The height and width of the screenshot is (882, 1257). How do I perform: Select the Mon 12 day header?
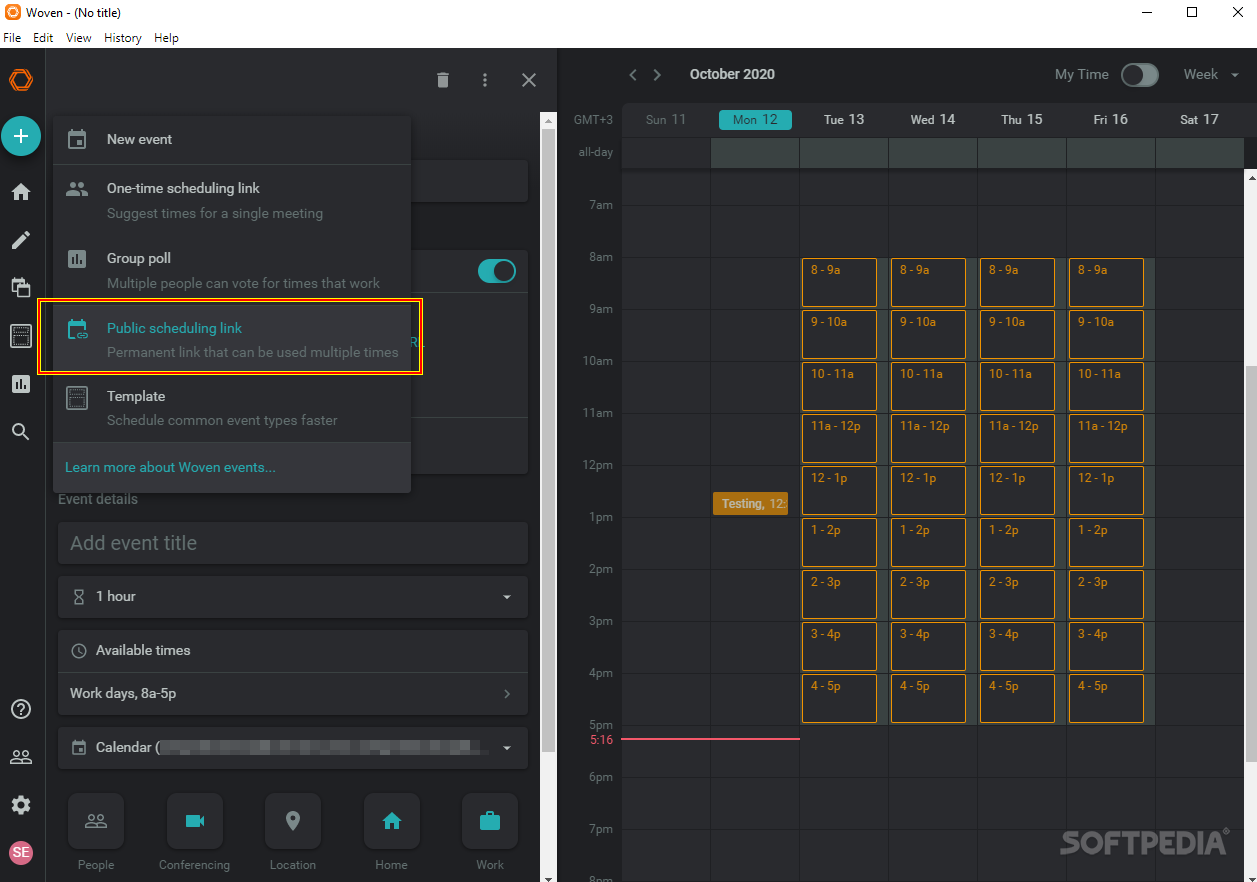pyautogui.click(x=755, y=120)
